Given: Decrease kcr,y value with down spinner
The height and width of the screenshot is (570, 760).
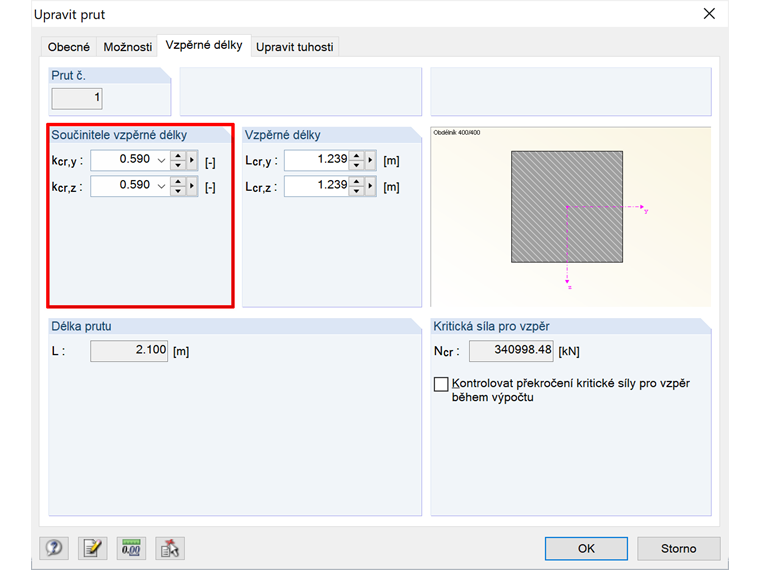Looking at the screenshot, I should click(178, 165).
